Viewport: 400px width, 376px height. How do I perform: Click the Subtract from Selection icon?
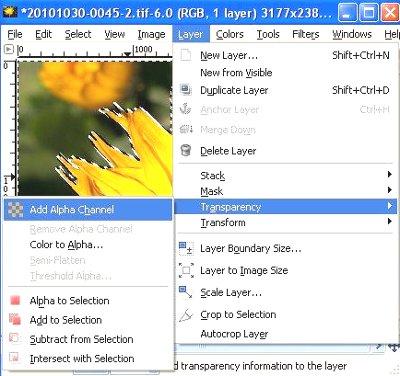pos(14,338)
